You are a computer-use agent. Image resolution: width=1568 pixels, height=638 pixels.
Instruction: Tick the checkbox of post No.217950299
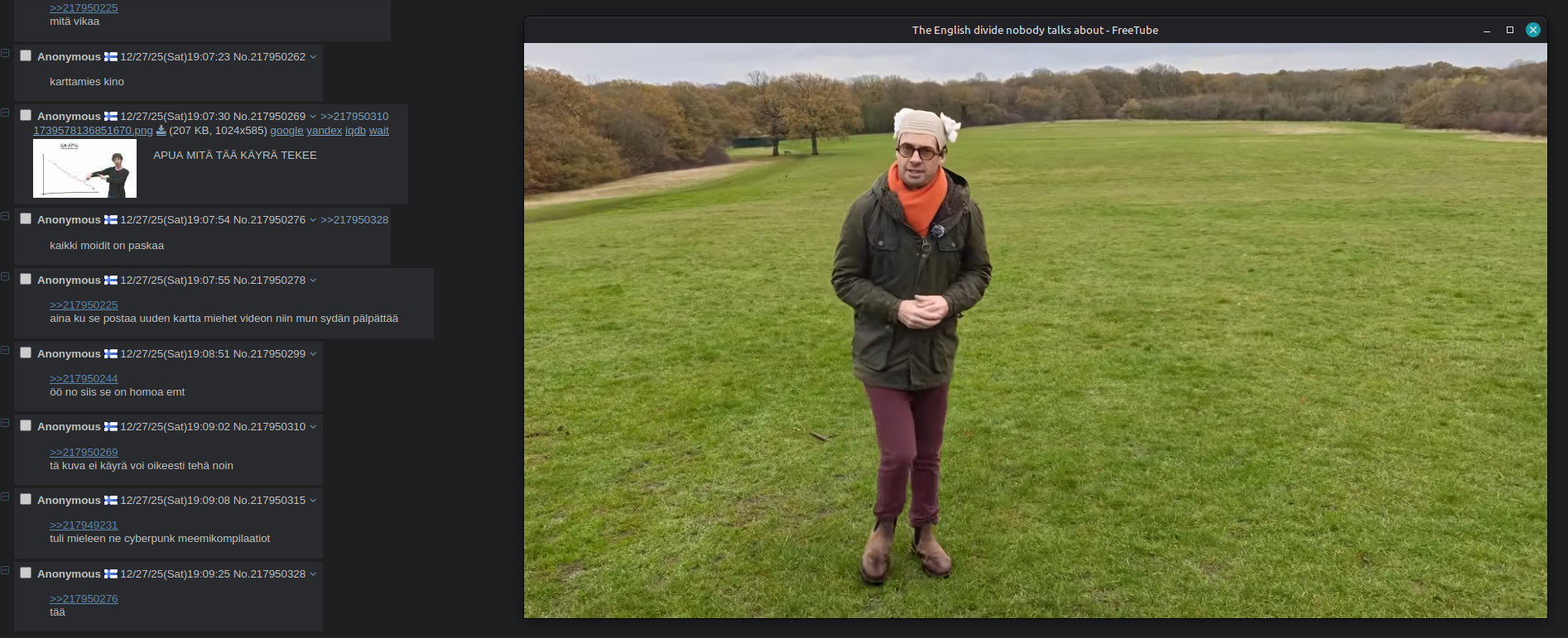pos(26,353)
